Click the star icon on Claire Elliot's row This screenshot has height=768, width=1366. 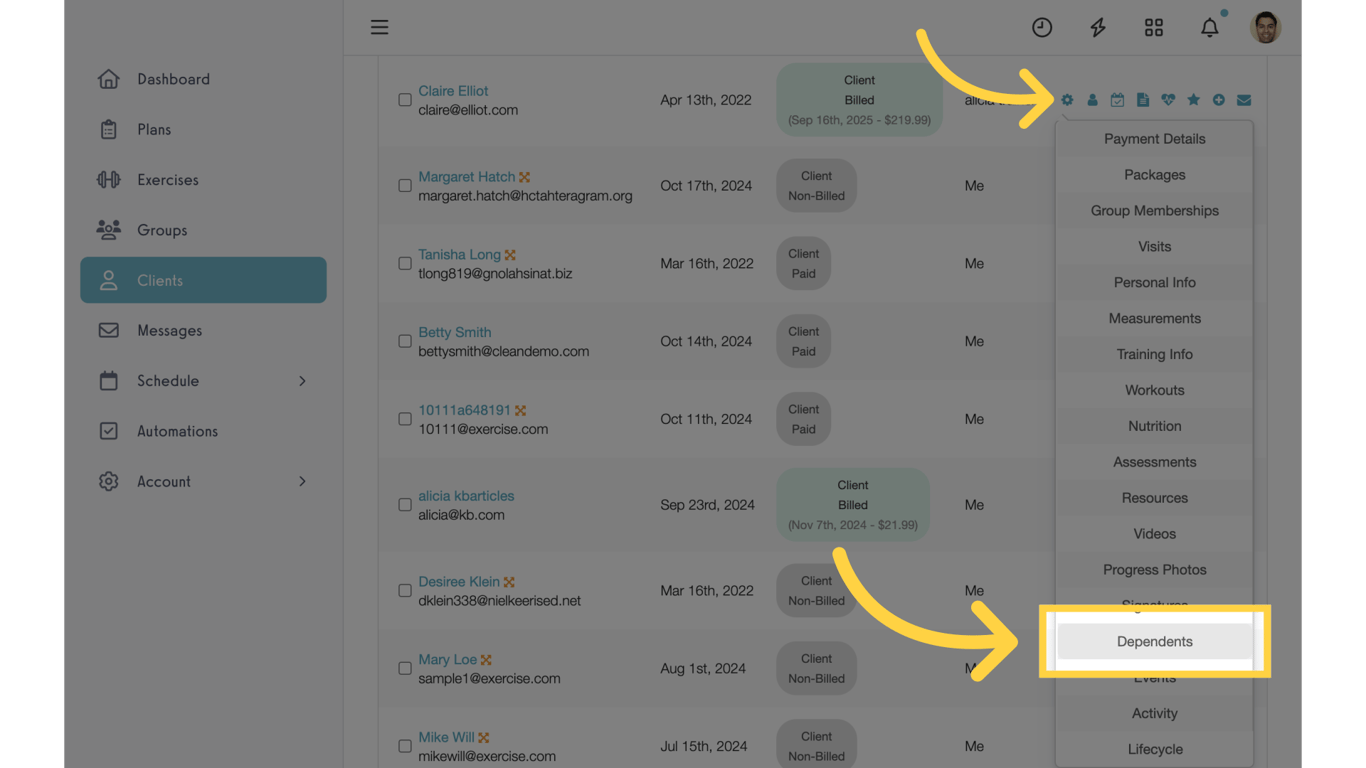[1193, 100]
